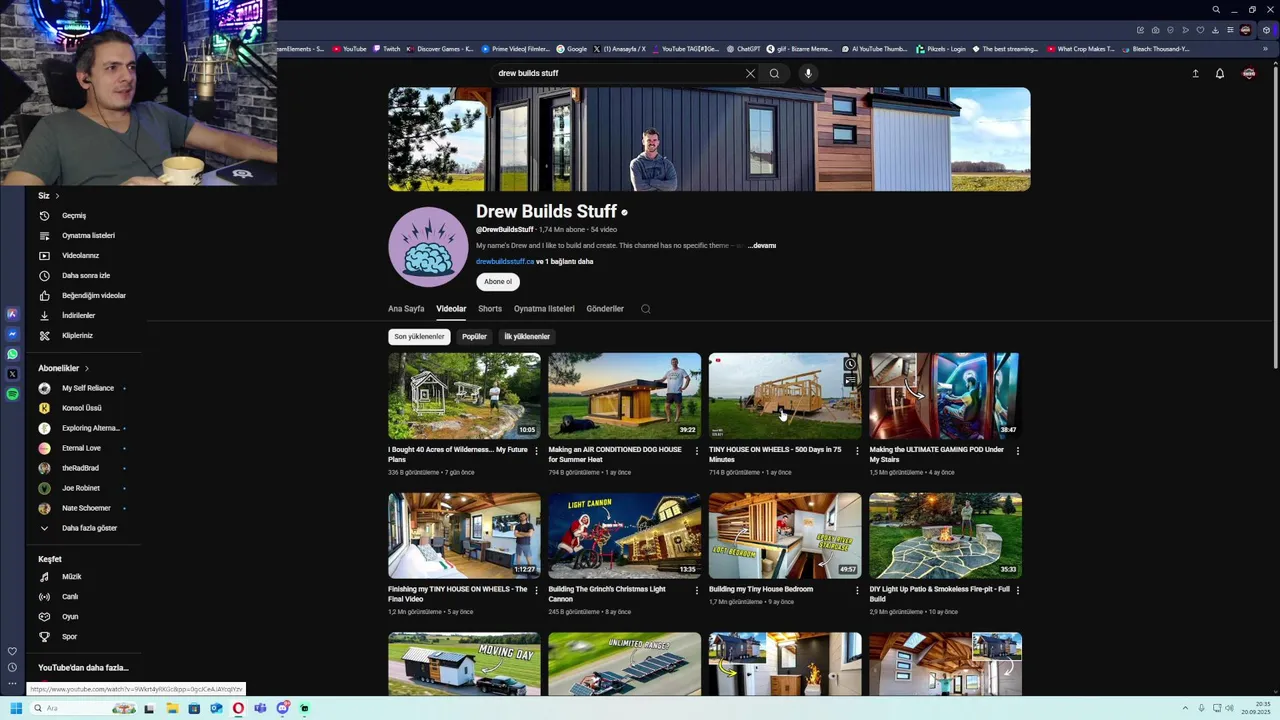Open the Opera browser from the taskbar
Image resolution: width=1280 pixels, height=720 pixels.
coord(238,708)
